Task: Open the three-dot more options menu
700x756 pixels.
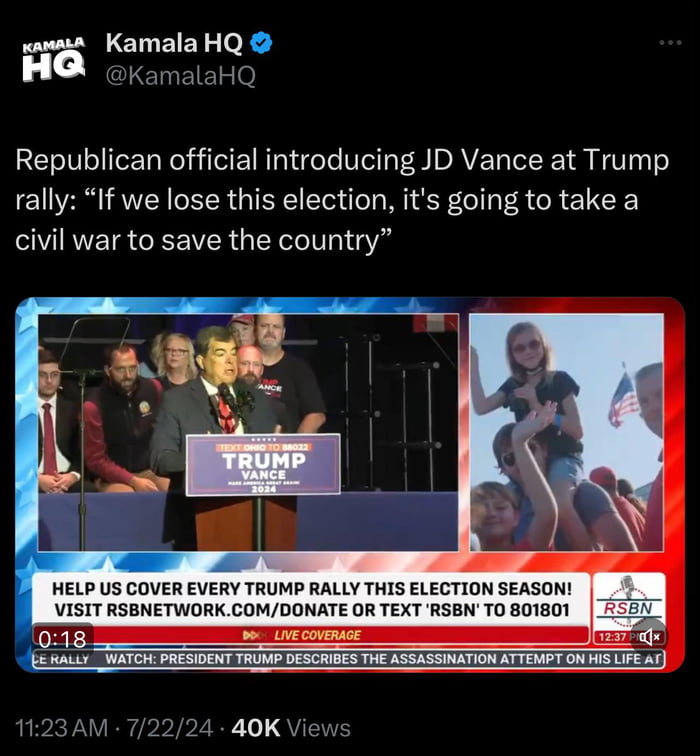Action: pos(670,43)
